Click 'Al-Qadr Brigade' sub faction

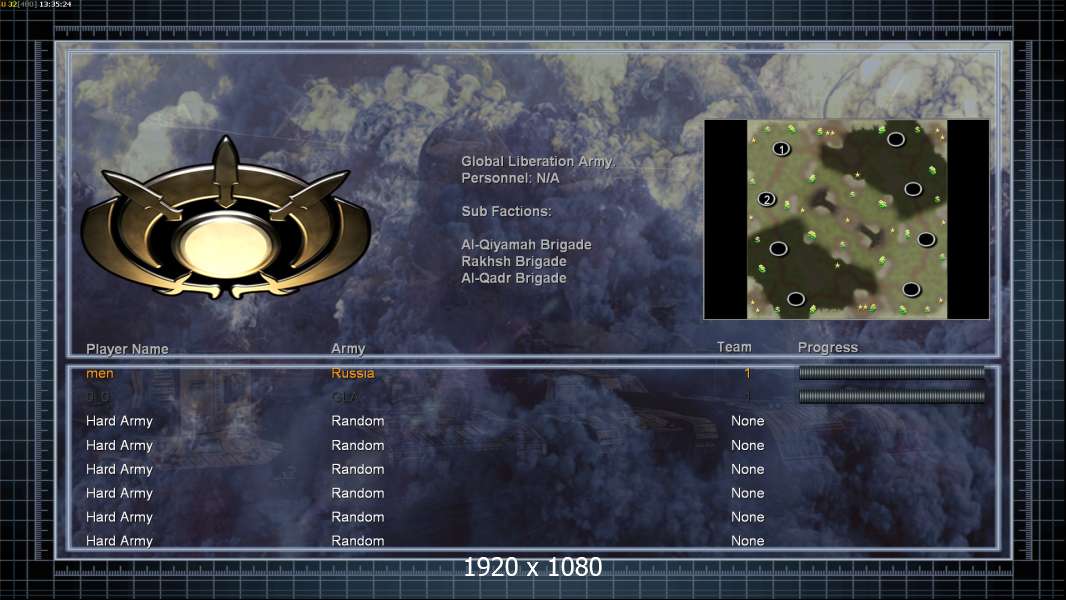tap(513, 278)
